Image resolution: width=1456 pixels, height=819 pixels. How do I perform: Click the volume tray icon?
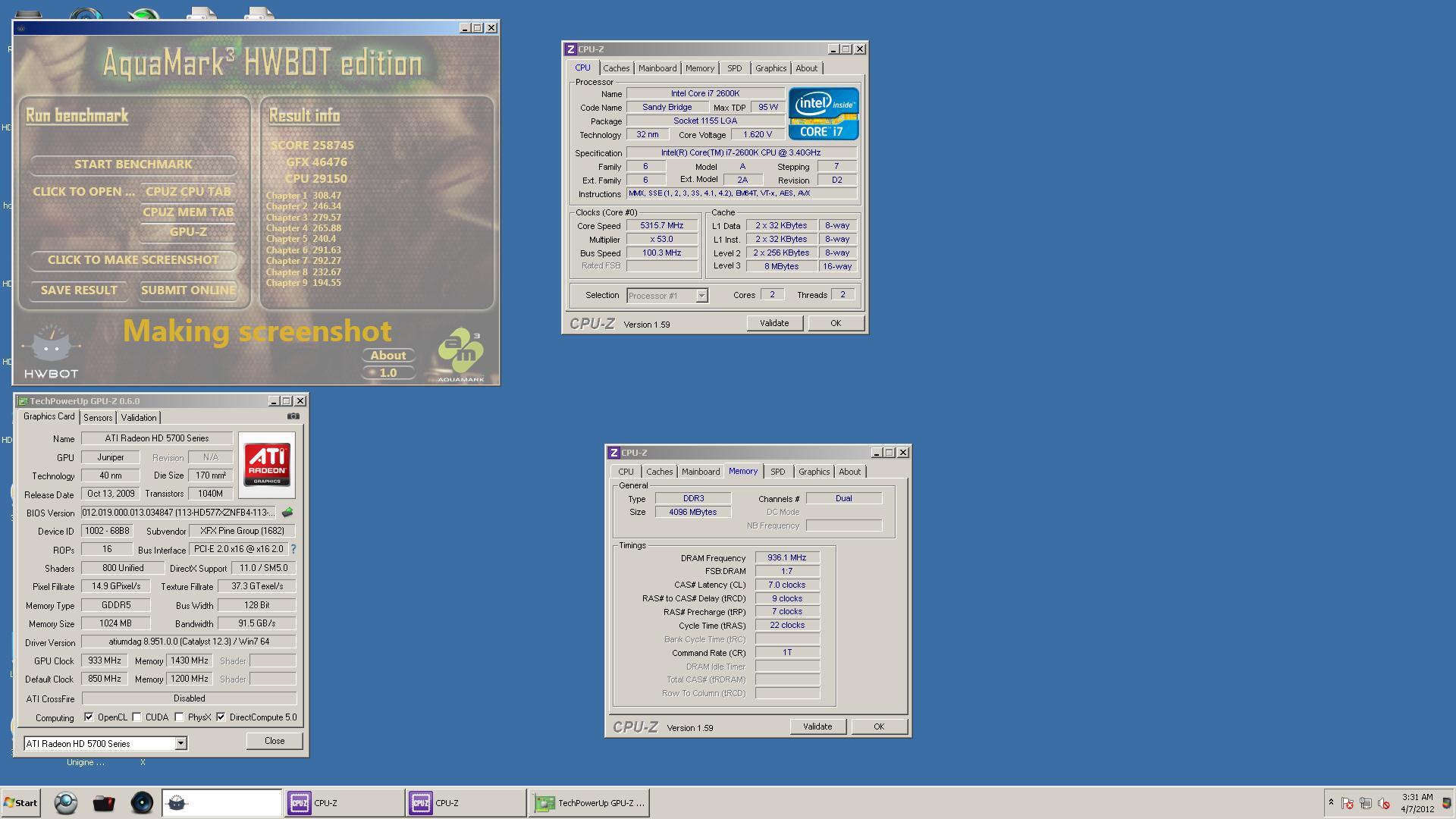pos(1384,803)
